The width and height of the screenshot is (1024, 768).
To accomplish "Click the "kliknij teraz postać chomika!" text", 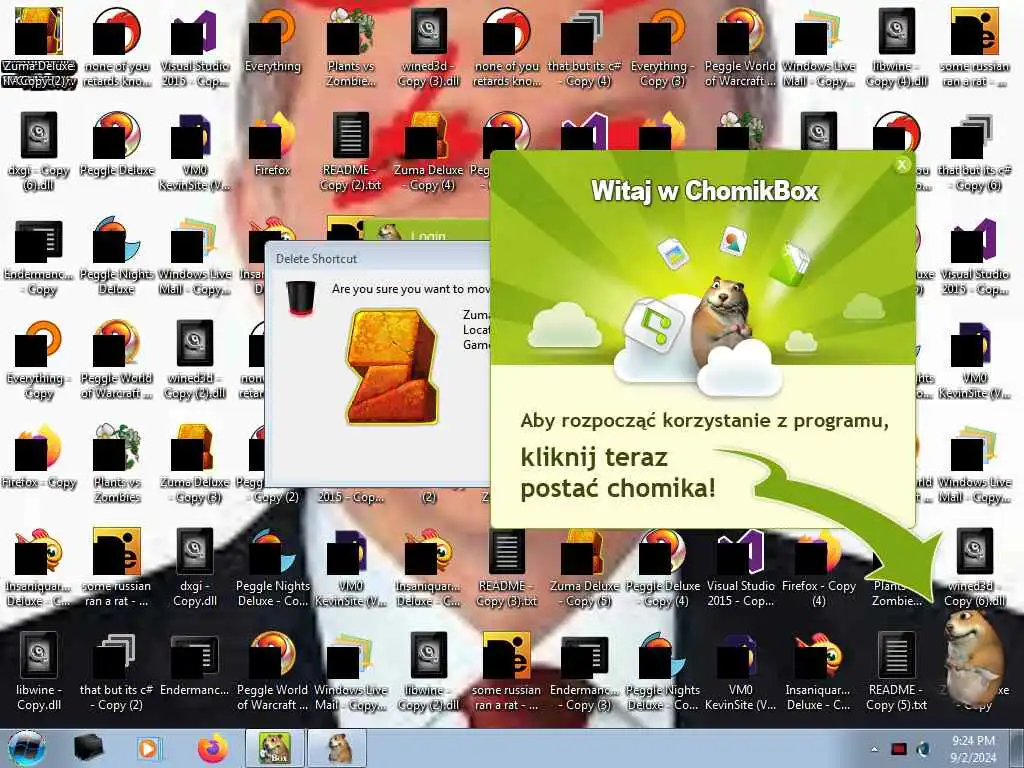I will click(x=618, y=472).
